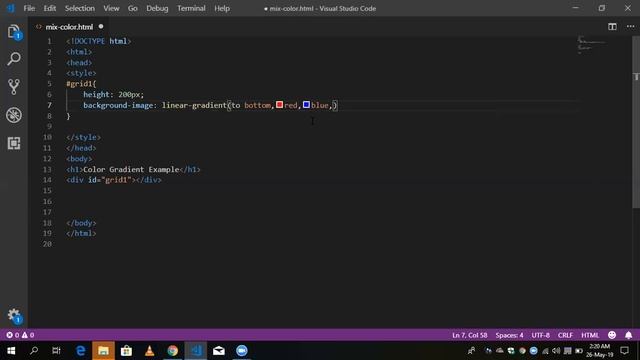Open the Selection menu
This screenshot has height=360, width=640.
pos(80,8)
